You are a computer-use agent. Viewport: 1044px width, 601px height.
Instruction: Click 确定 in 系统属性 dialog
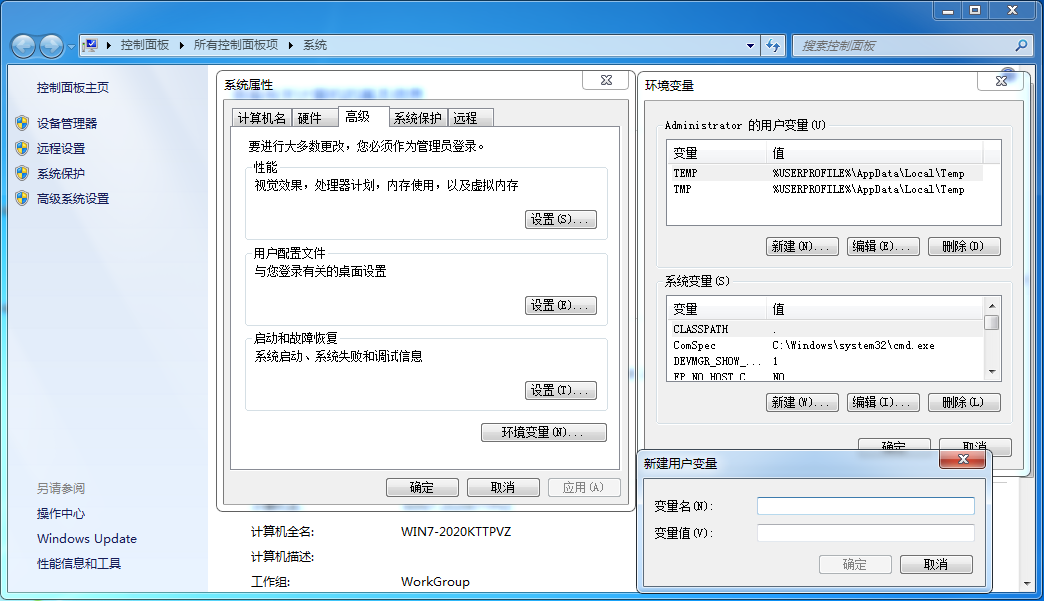[x=422, y=487]
